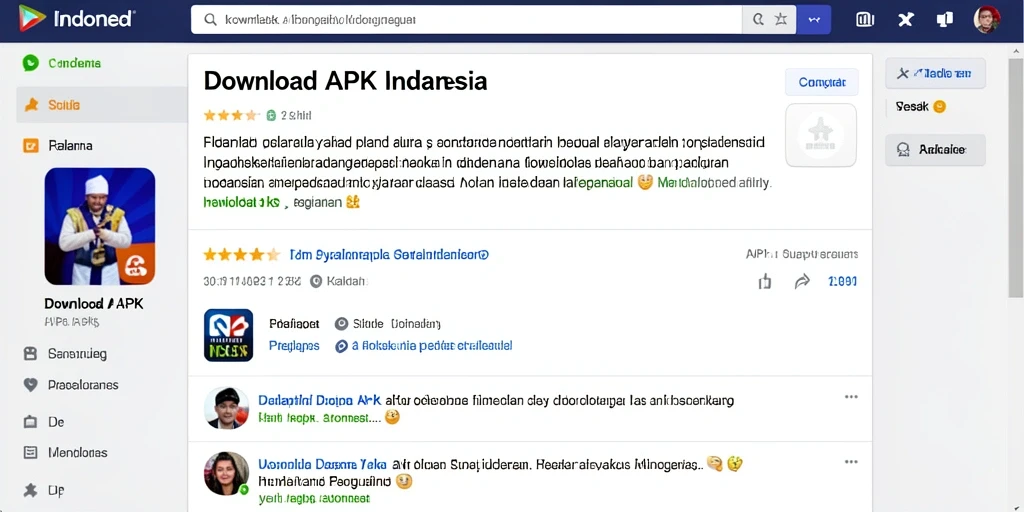Click the search input field
The height and width of the screenshot is (512, 1024).
tap(466, 20)
